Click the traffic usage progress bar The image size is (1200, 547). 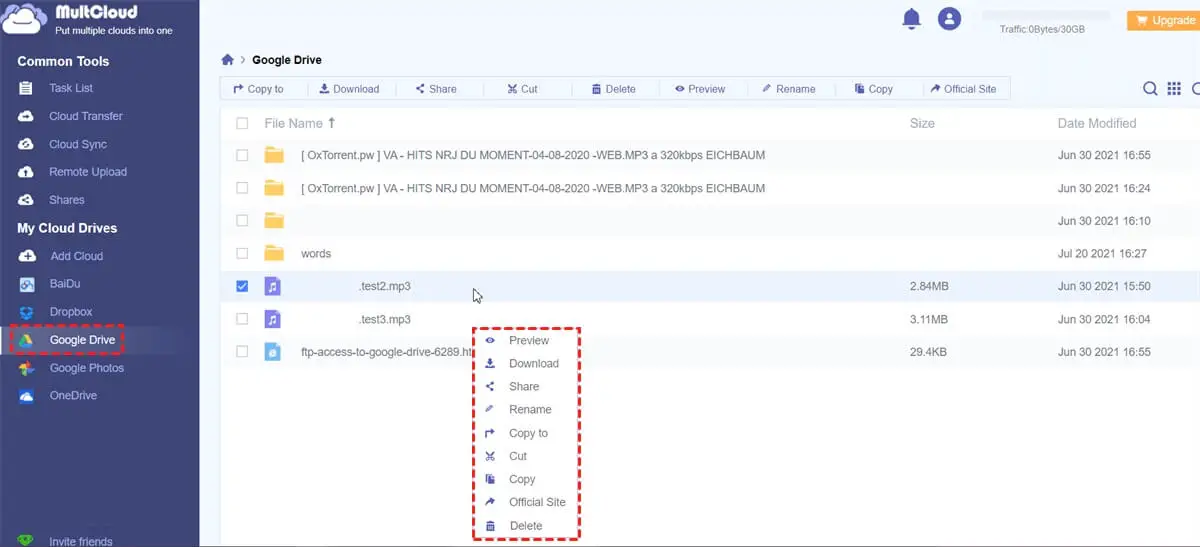click(1046, 16)
